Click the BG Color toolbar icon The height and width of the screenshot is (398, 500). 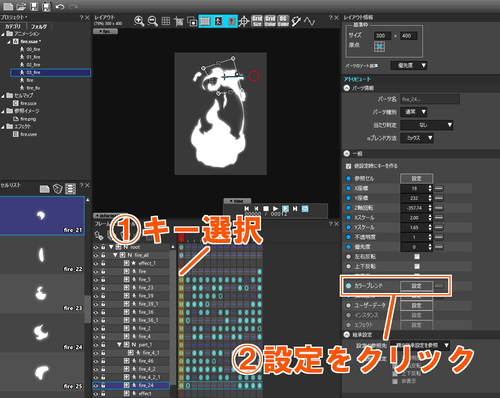pos(283,21)
